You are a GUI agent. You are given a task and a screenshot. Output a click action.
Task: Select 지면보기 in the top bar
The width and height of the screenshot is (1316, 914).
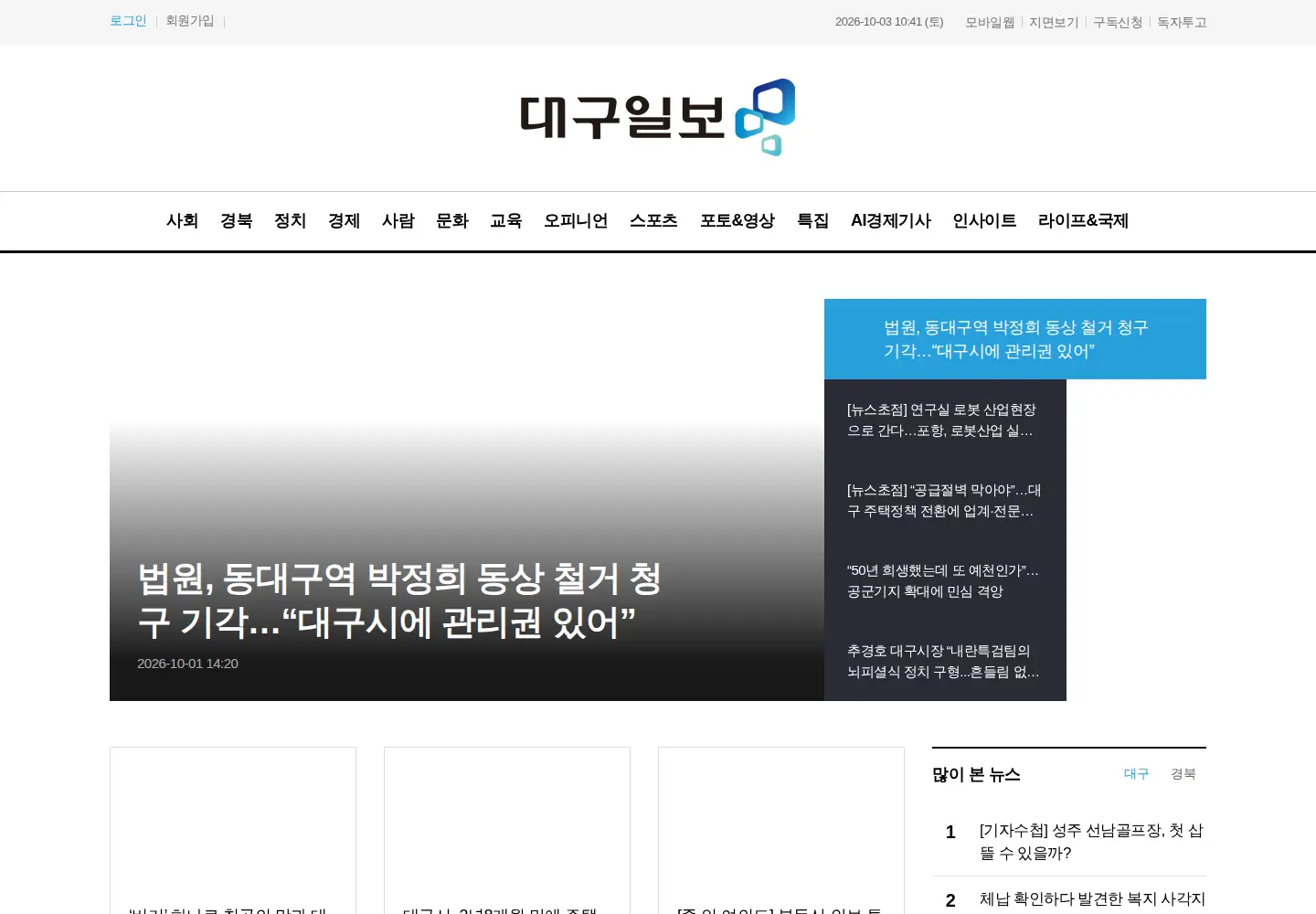click(1054, 22)
